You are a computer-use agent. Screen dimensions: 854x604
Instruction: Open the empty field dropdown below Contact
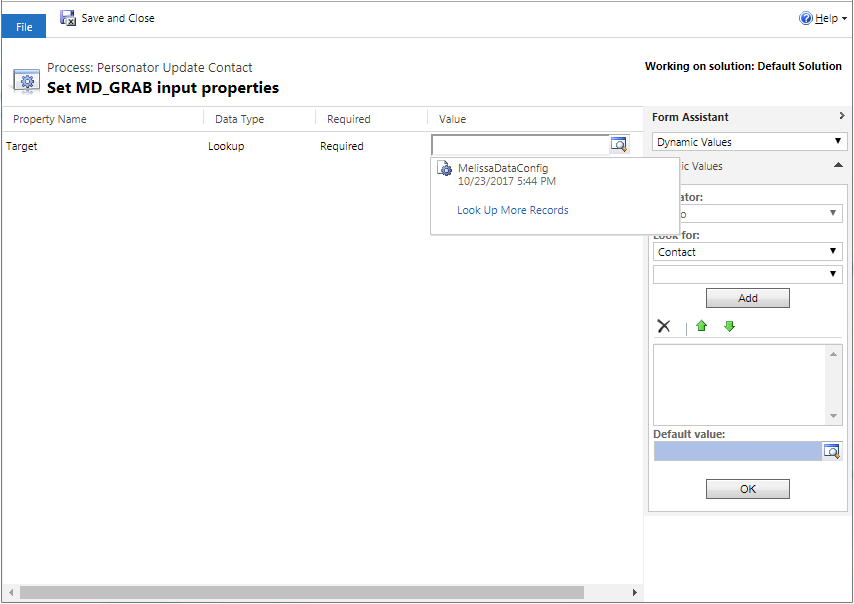tap(747, 274)
